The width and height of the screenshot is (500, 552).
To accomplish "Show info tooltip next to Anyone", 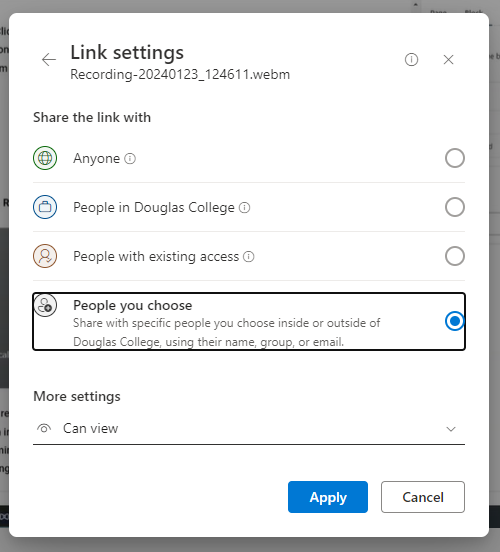I will 130,158.
